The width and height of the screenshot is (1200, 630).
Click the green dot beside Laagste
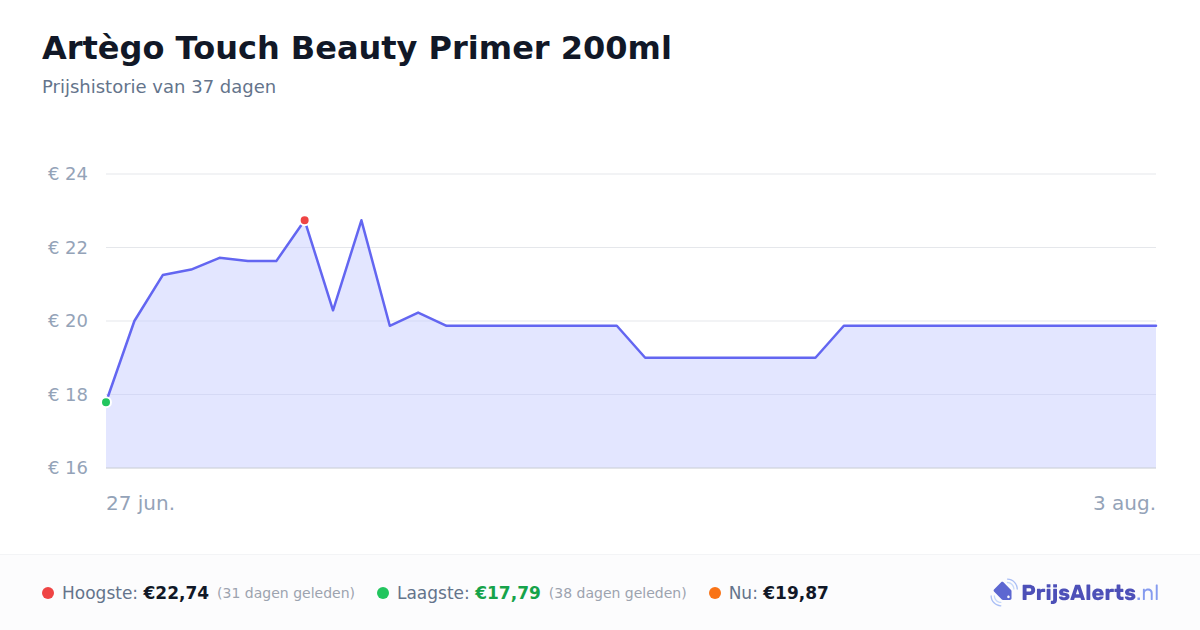pos(383,593)
